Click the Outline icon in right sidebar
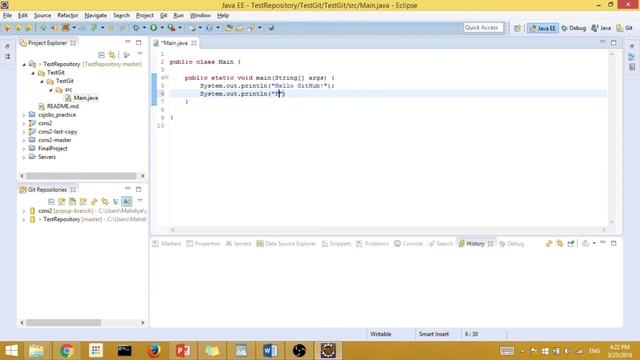This screenshot has height=360, width=640. click(x=632, y=57)
